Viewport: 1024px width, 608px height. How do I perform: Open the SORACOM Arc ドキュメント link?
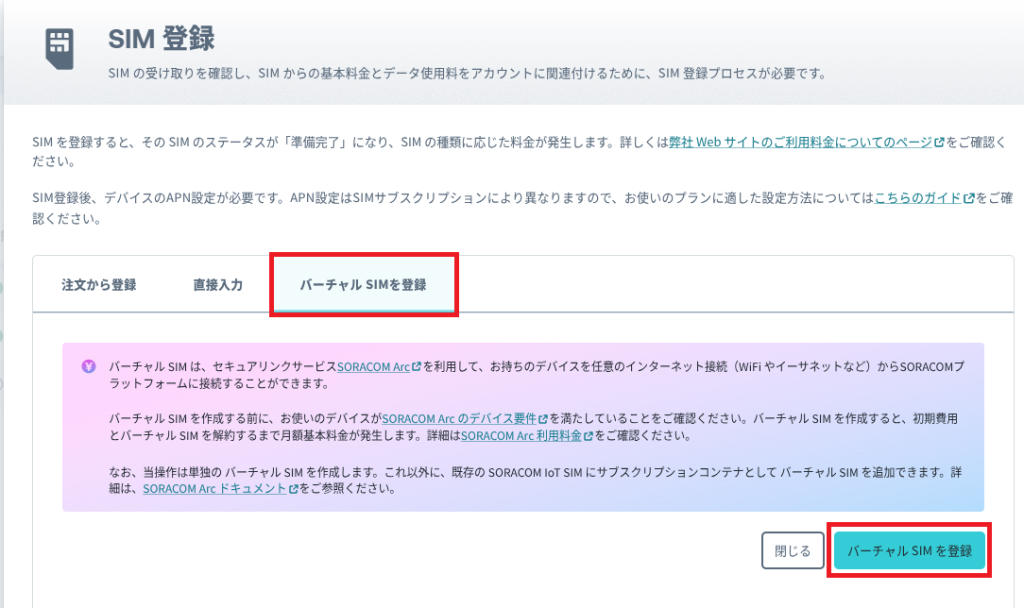coord(214,489)
